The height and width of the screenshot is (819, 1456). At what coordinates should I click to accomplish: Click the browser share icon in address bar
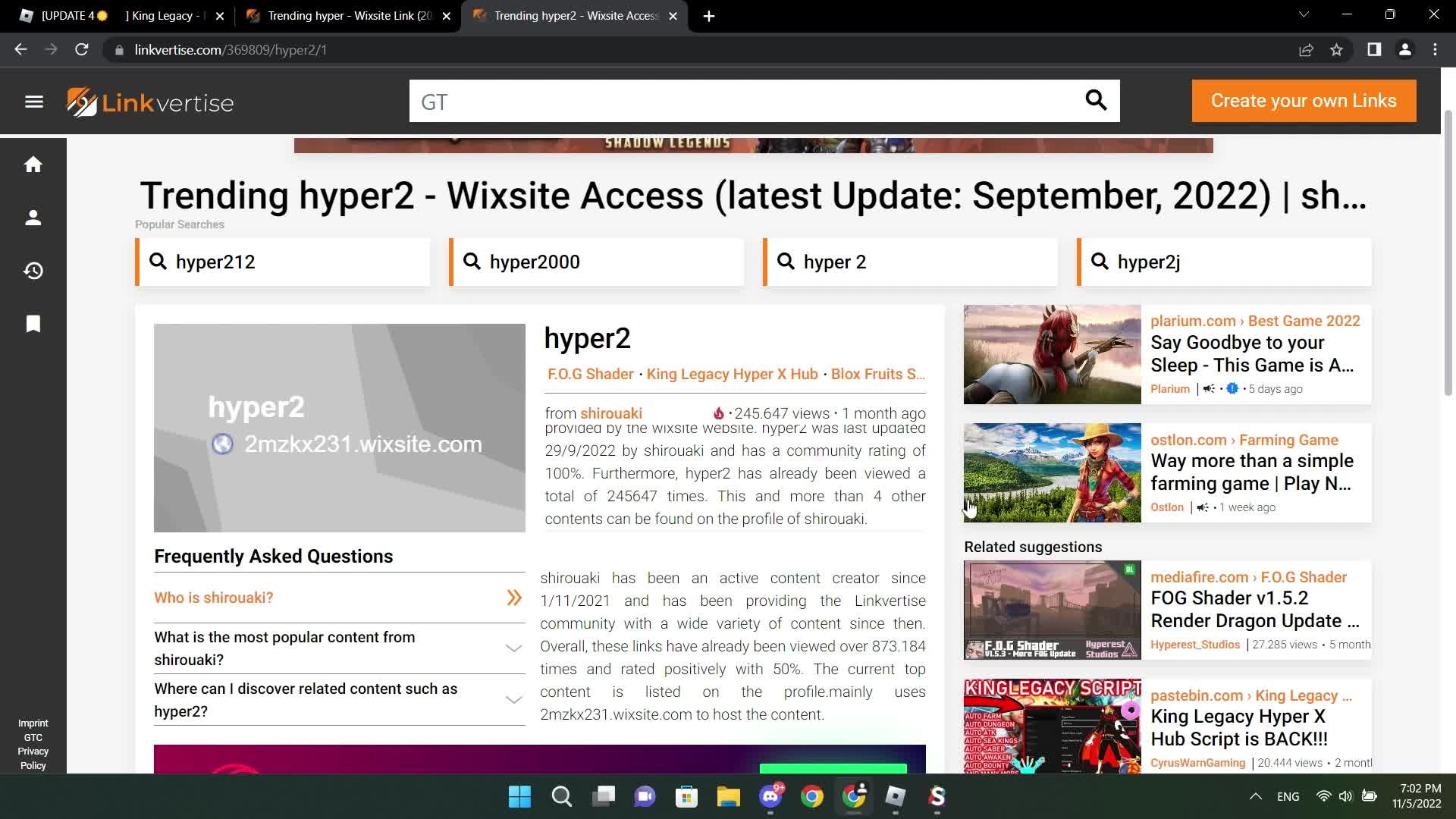coord(1306,50)
